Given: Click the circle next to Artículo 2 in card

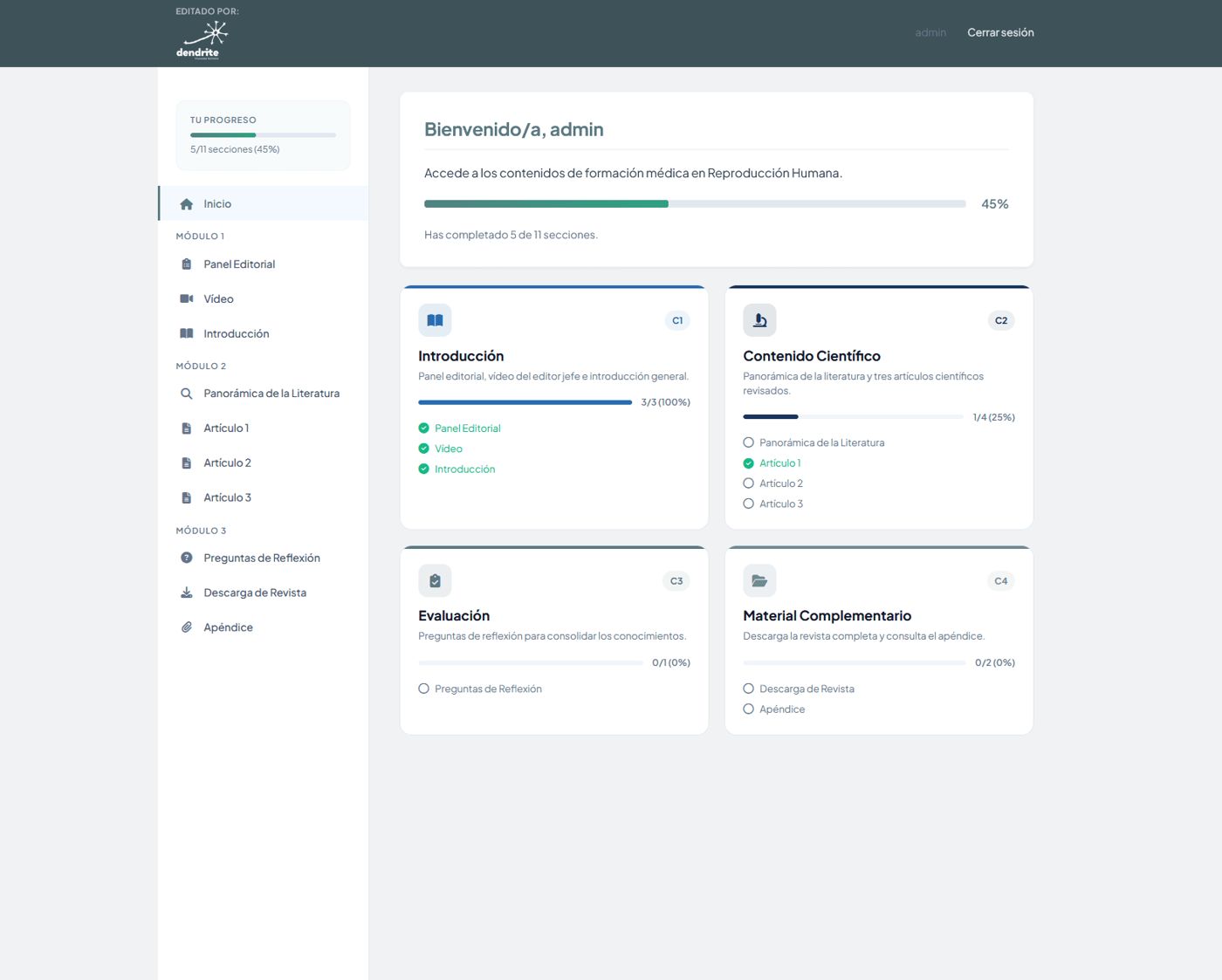Looking at the screenshot, I should (x=748, y=483).
